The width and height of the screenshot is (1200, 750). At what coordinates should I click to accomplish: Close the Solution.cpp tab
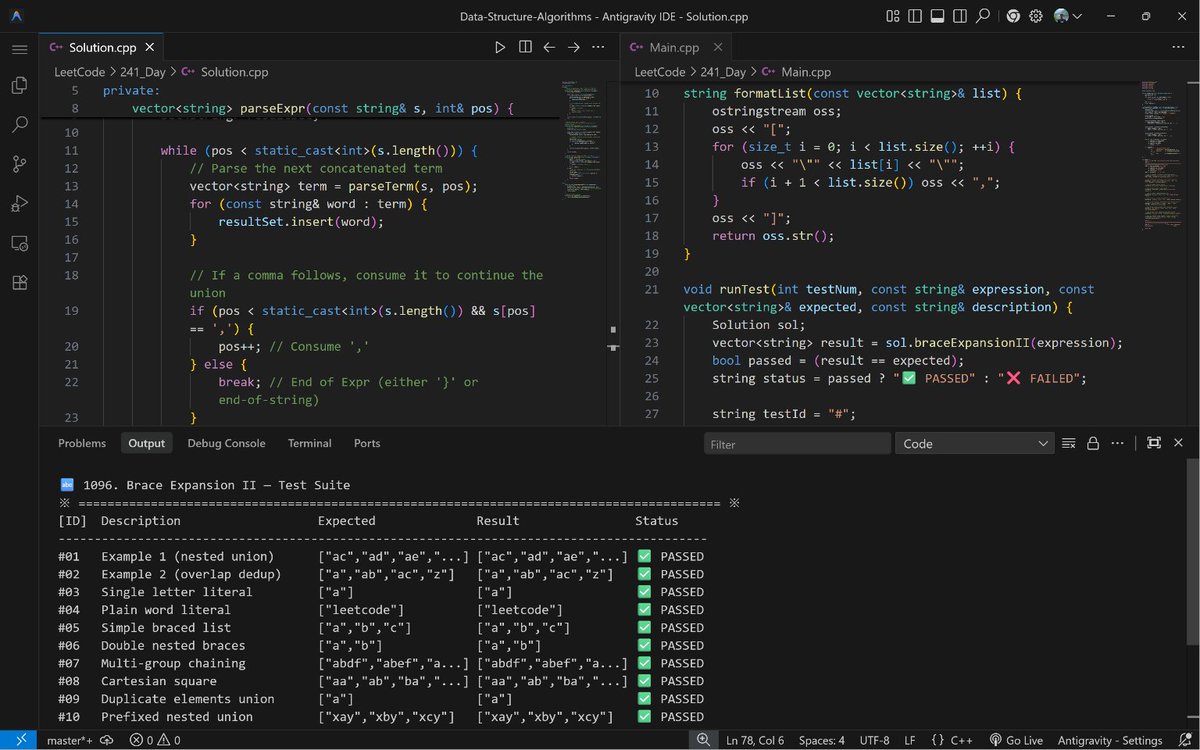(150, 47)
